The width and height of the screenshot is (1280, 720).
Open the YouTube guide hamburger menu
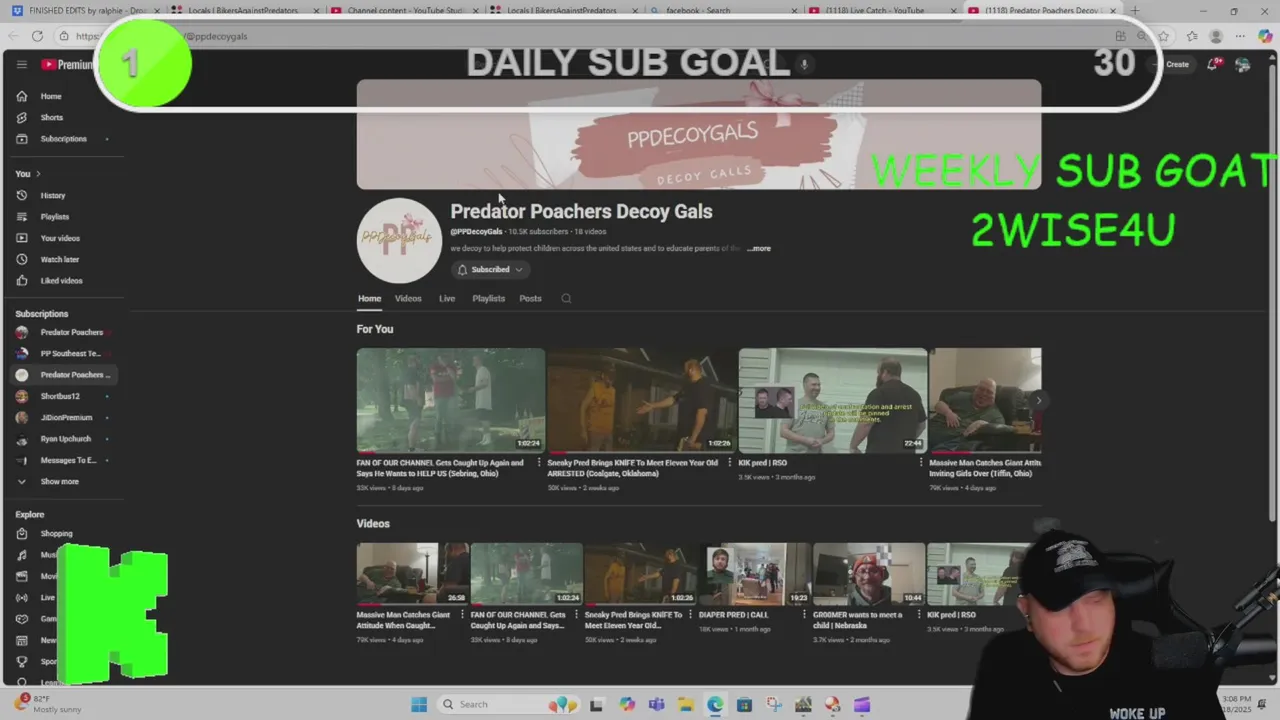(21, 64)
